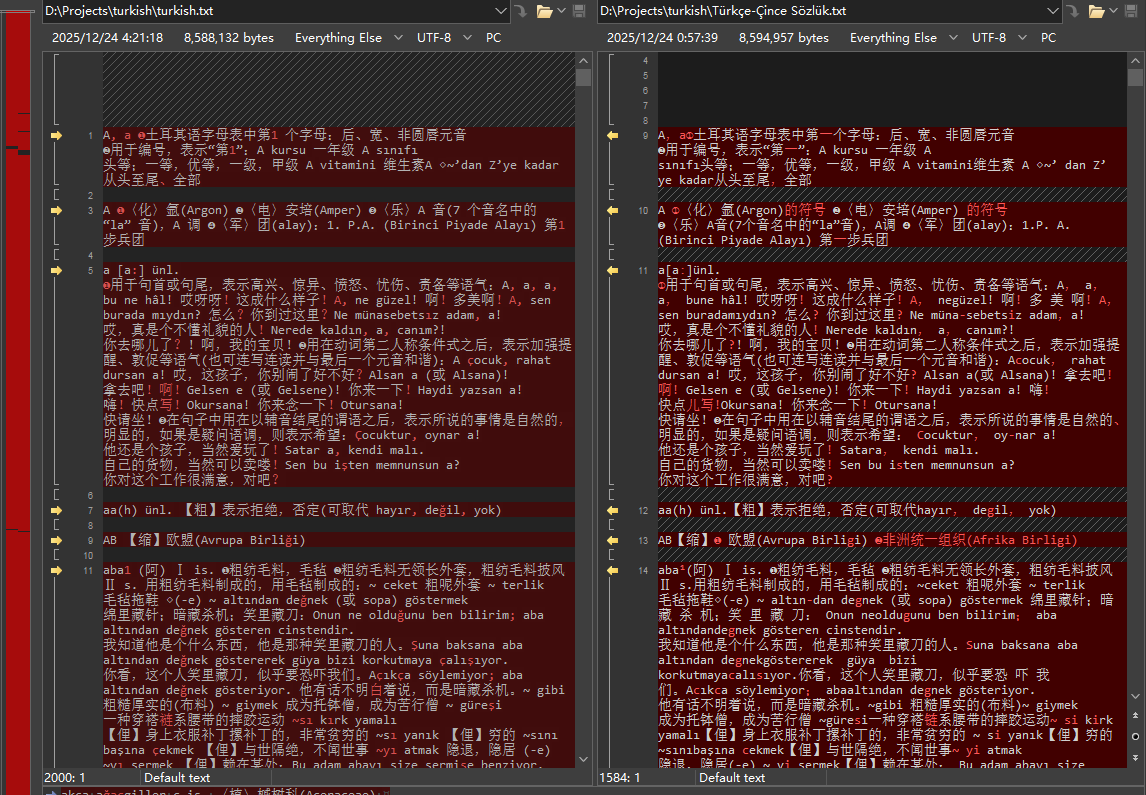Screen dimensions: 1146x795
Task: Click the right pane UTF-8 encoding label
Action: pyautogui.click(x=988, y=38)
